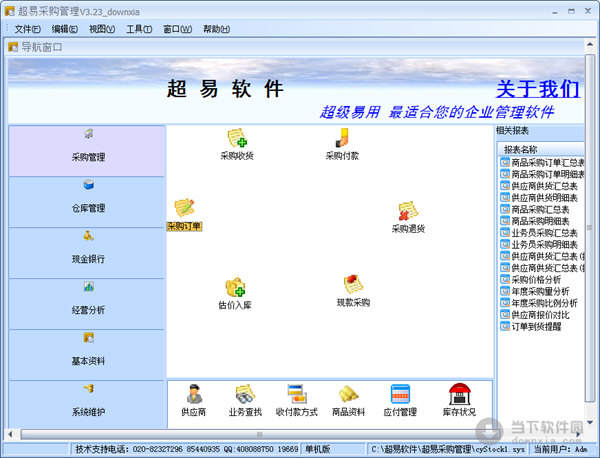600x458 pixels.
Task: Open the 工具(T) menu
Action: [x=139, y=29]
